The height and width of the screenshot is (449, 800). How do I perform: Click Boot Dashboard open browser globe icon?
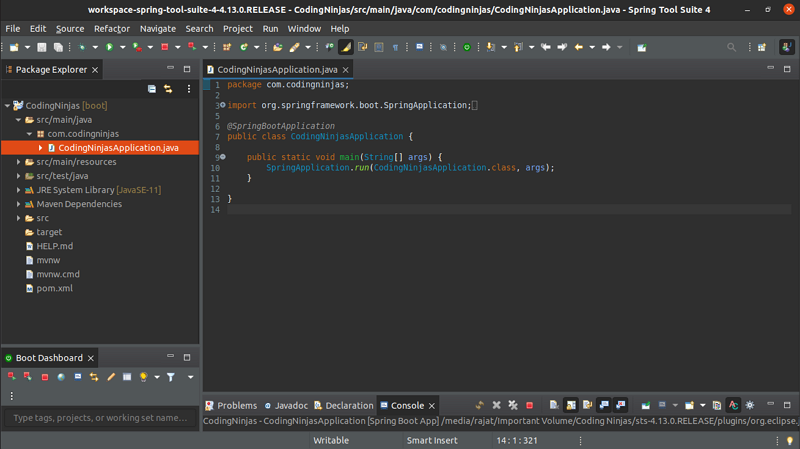(61, 377)
